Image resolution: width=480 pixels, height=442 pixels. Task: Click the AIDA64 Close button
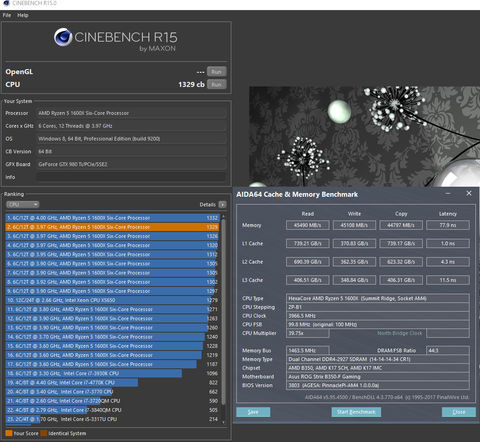pos(459,412)
